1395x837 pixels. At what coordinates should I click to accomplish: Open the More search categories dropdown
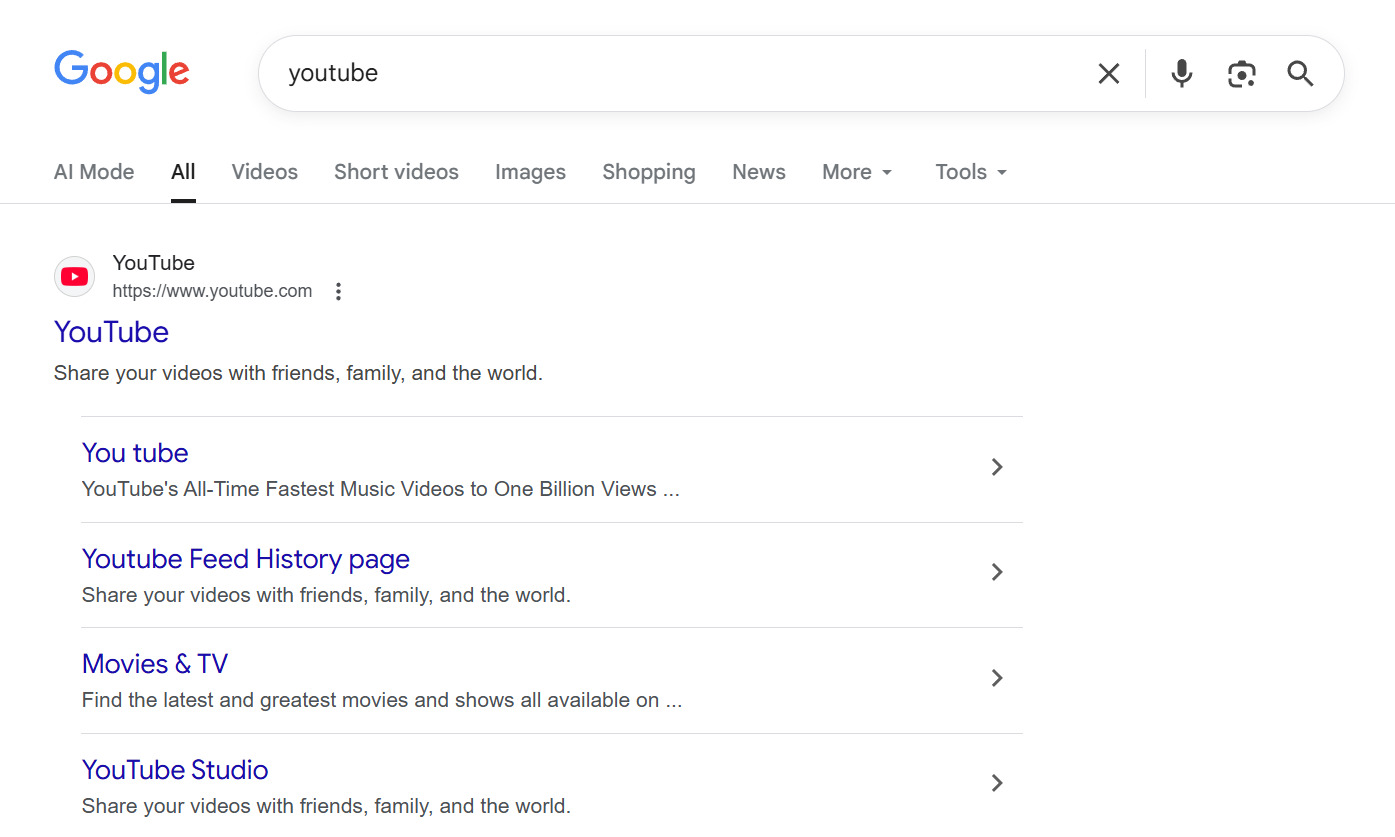pyautogui.click(x=856, y=171)
